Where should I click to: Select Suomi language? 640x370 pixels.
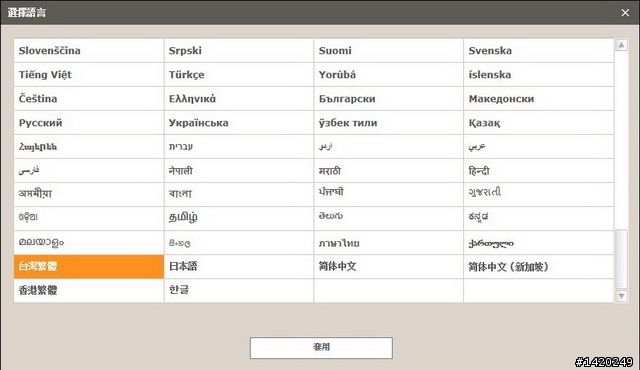pyautogui.click(x=389, y=51)
